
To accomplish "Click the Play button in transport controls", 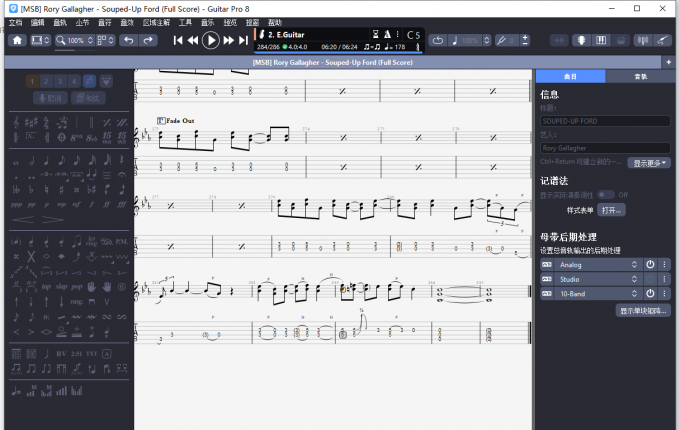I will (210, 40).
